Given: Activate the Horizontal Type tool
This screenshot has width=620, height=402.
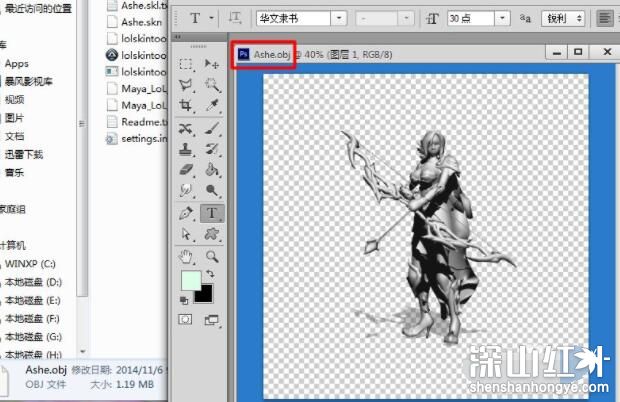Looking at the screenshot, I should click(x=212, y=212).
